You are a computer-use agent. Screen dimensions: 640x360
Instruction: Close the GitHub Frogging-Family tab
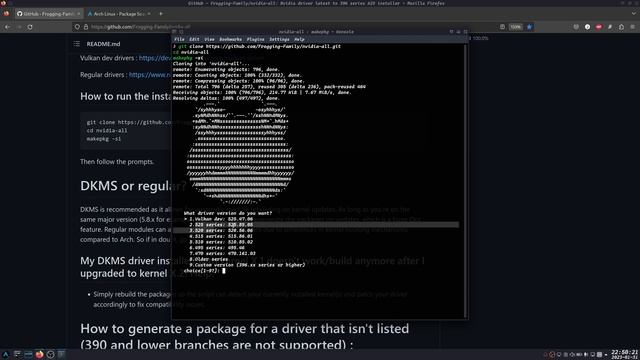[x=79, y=13]
